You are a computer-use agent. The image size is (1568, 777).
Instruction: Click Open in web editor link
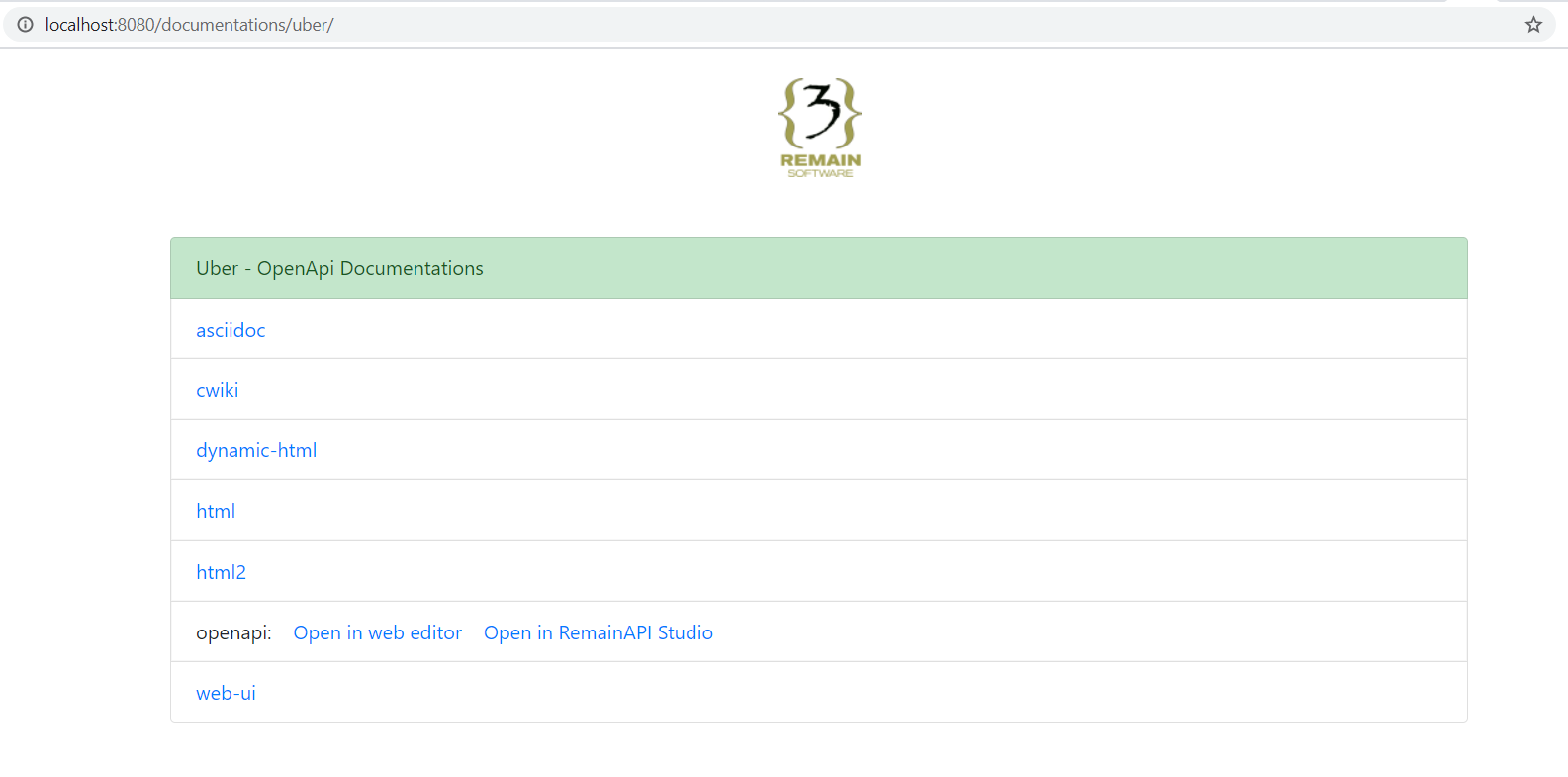point(378,632)
